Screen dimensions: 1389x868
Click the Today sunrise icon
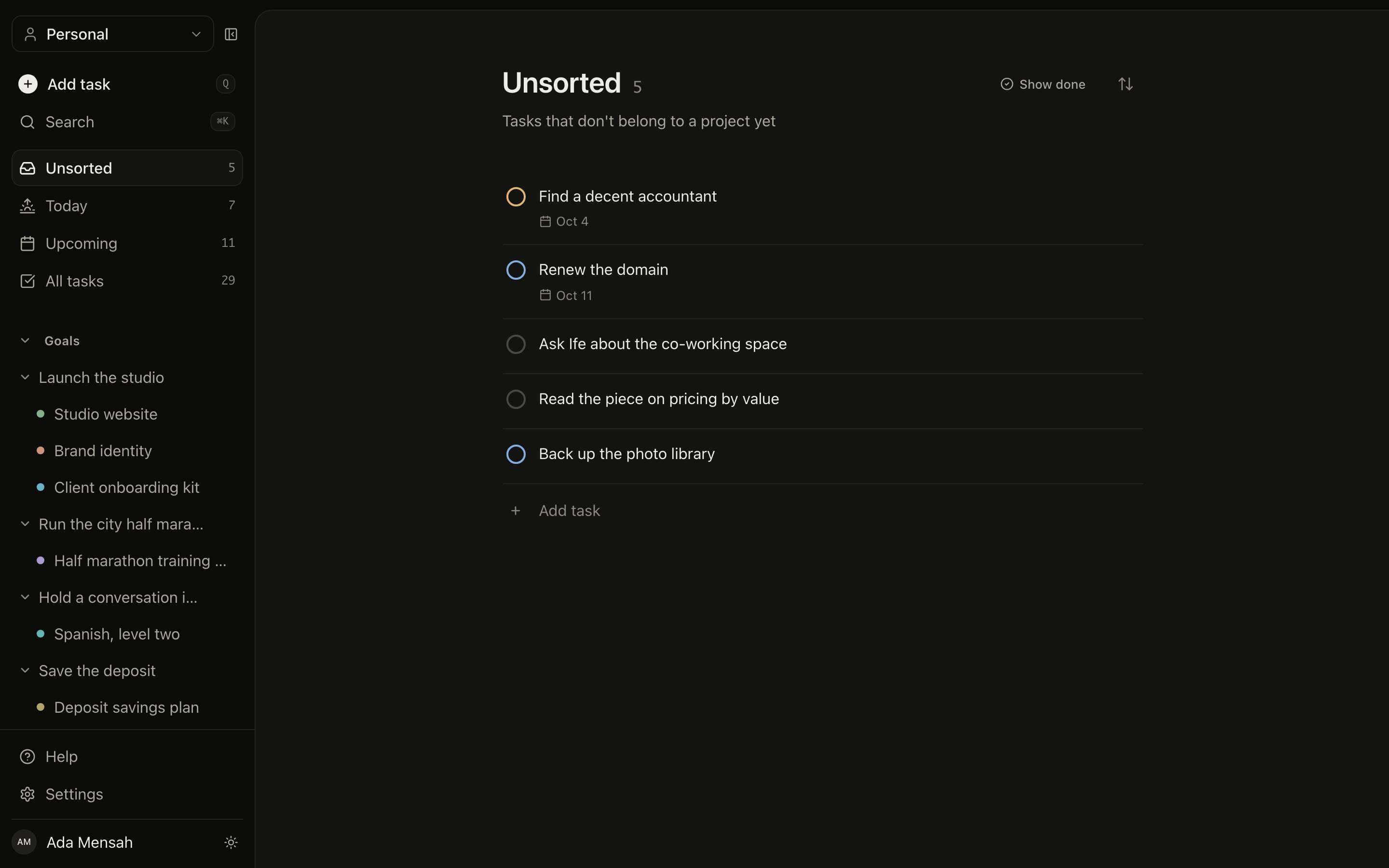(27, 205)
